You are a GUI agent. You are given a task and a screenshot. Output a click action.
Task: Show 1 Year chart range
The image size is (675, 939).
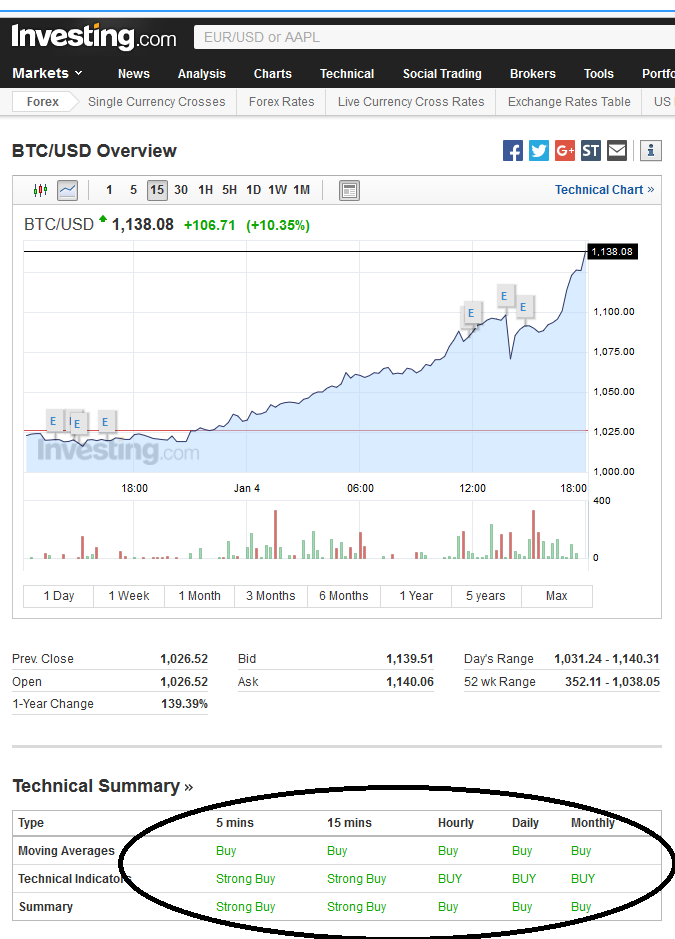click(x=416, y=596)
